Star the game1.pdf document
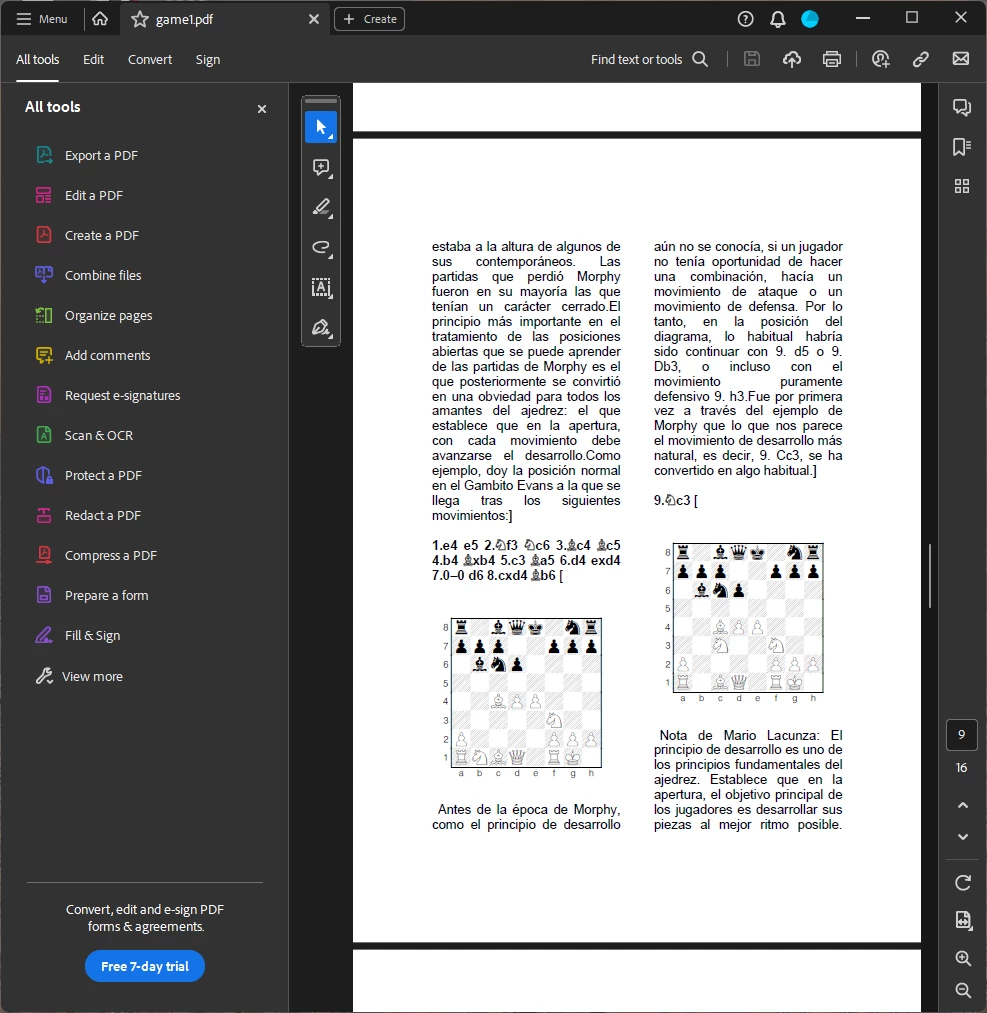Screen dimensions: 987x1013 [x=140, y=19]
